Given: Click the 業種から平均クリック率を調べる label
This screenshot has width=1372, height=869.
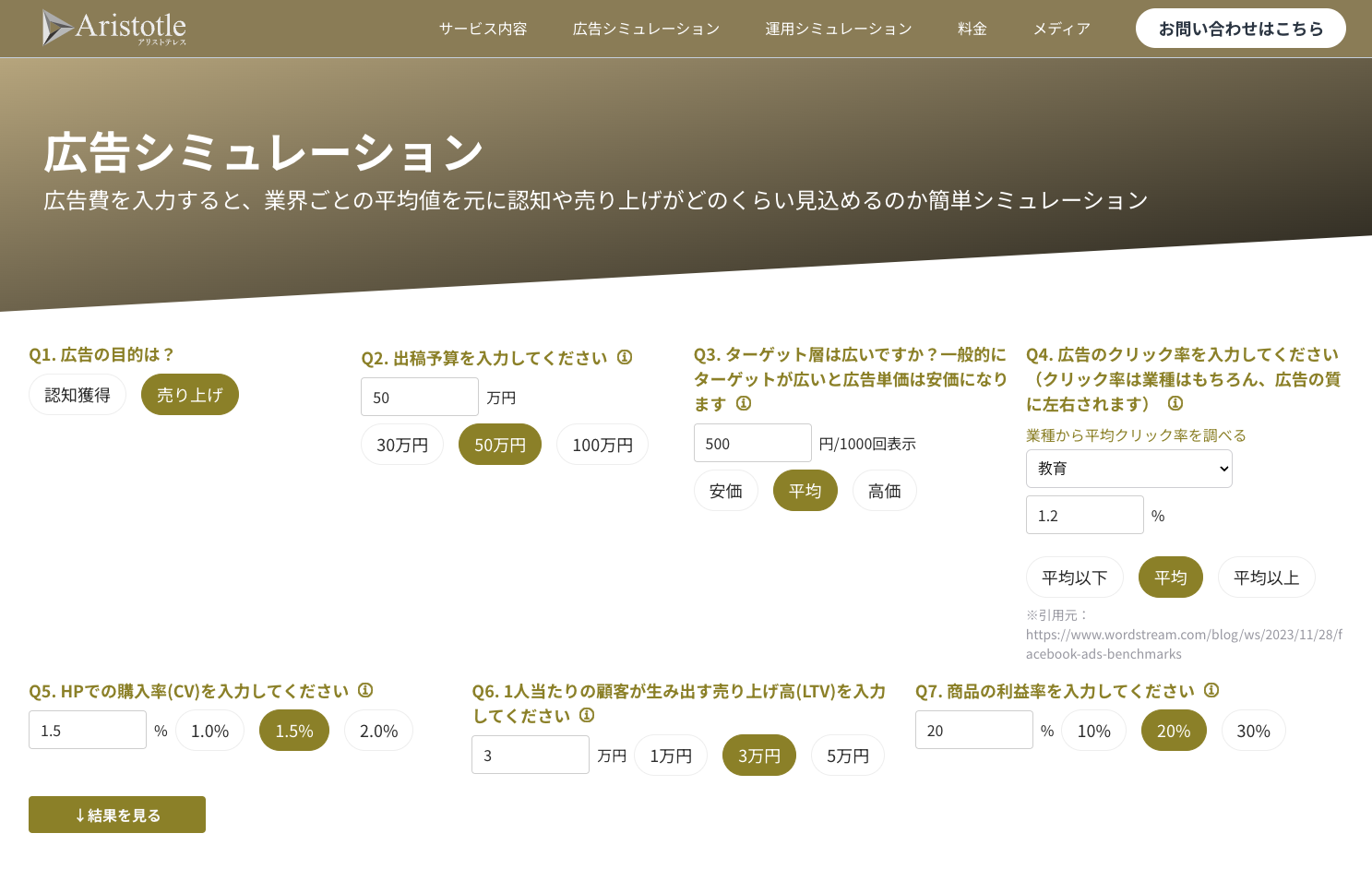Looking at the screenshot, I should (x=1136, y=435).
